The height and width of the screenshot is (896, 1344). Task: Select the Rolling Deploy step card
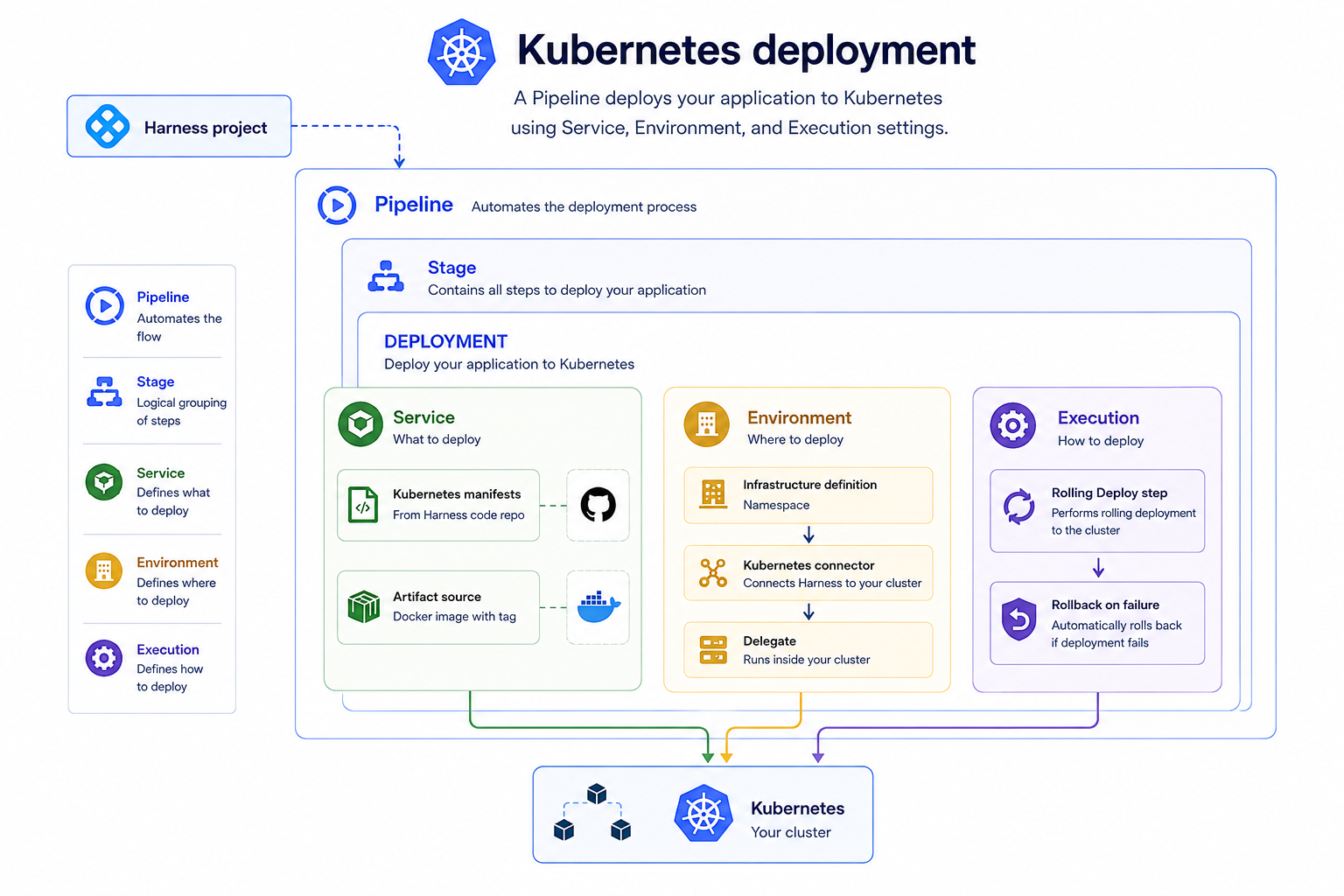click(1097, 511)
